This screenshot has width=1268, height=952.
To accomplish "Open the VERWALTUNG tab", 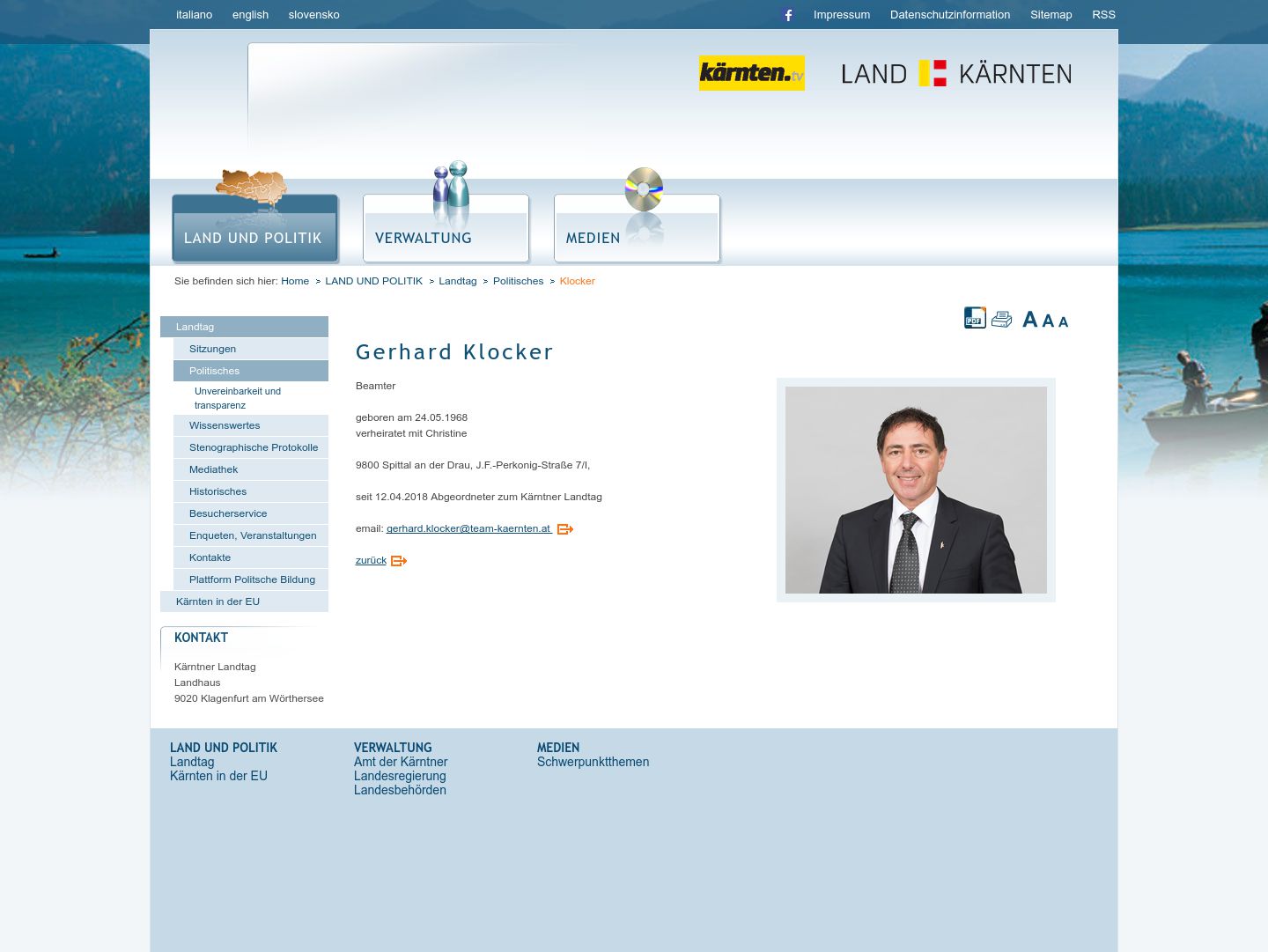I will point(446,228).
